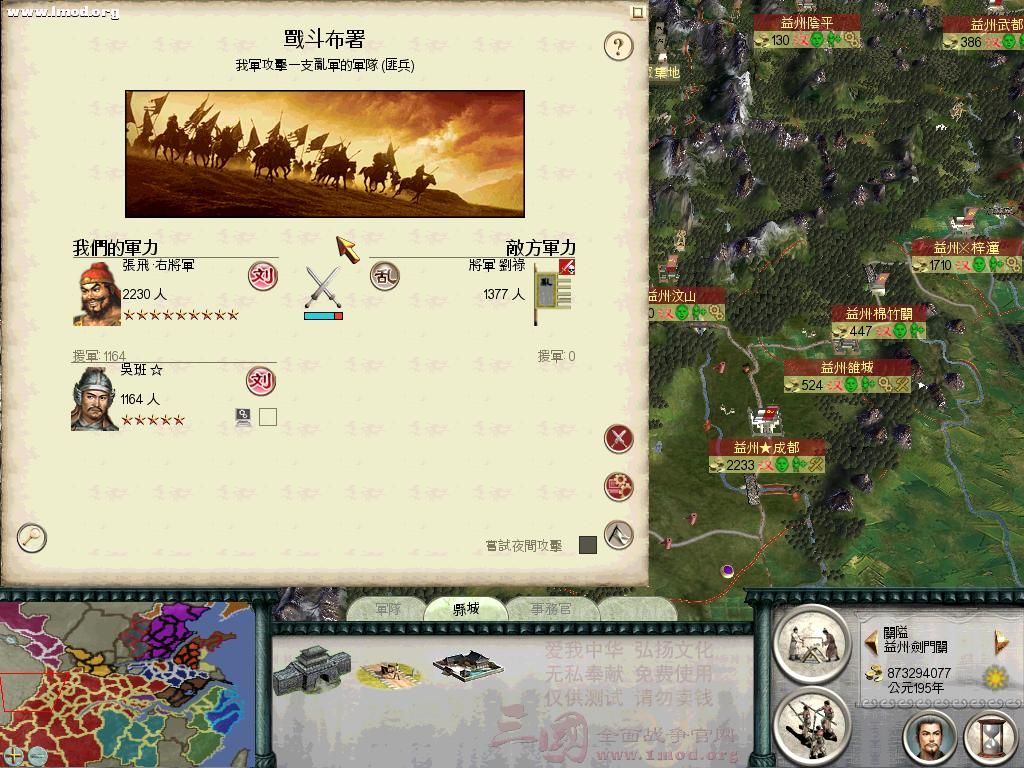Collapse the battle deployment panel corner box
The image size is (1024, 768).
(x=638, y=11)
